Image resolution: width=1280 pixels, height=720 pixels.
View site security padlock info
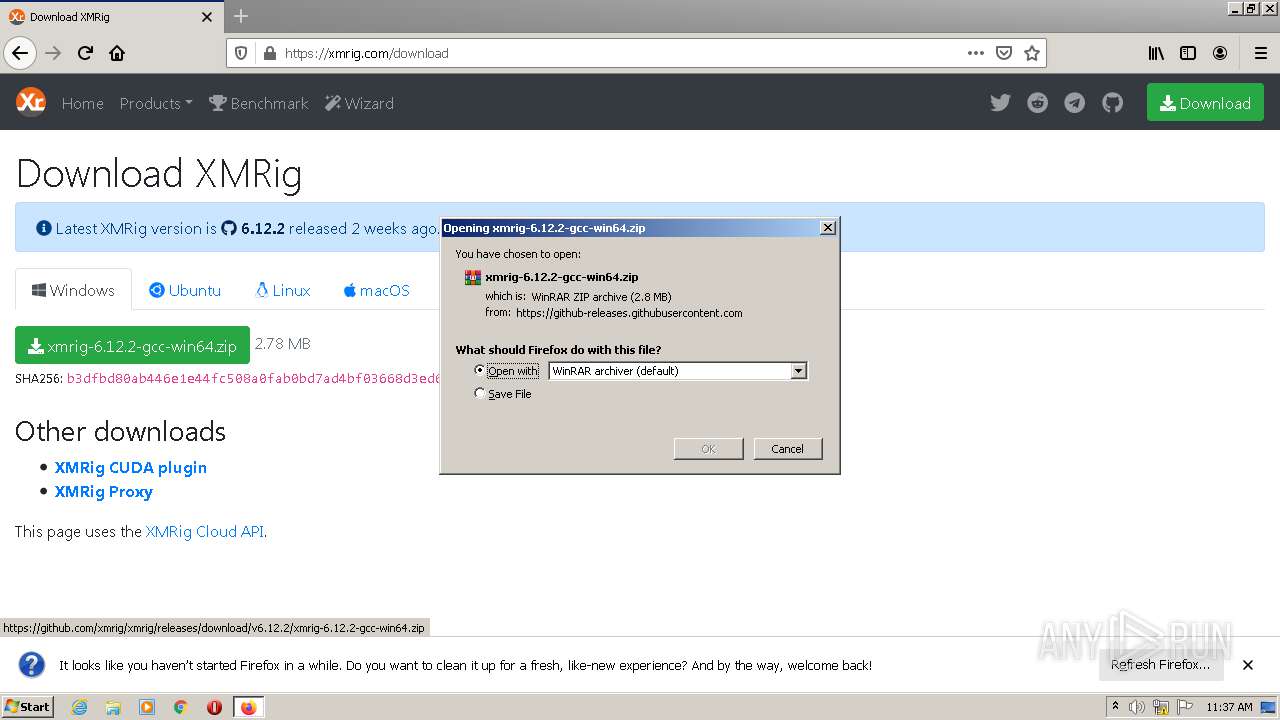point(269,53)
